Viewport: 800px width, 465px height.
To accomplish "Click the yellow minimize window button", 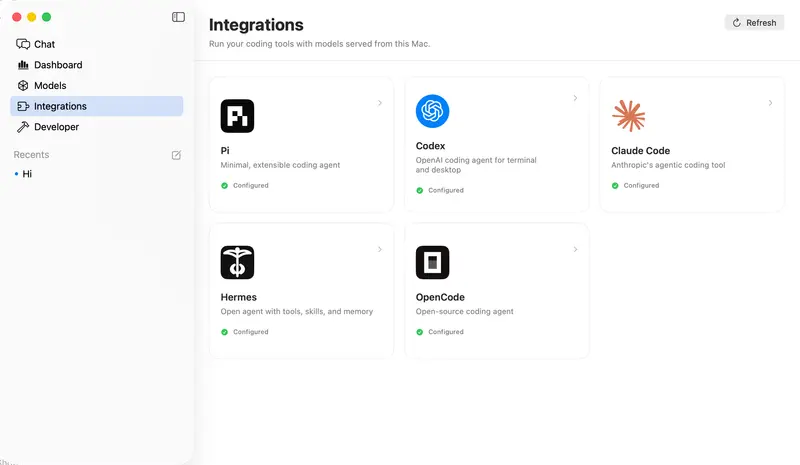I will (x=32, y=17).
